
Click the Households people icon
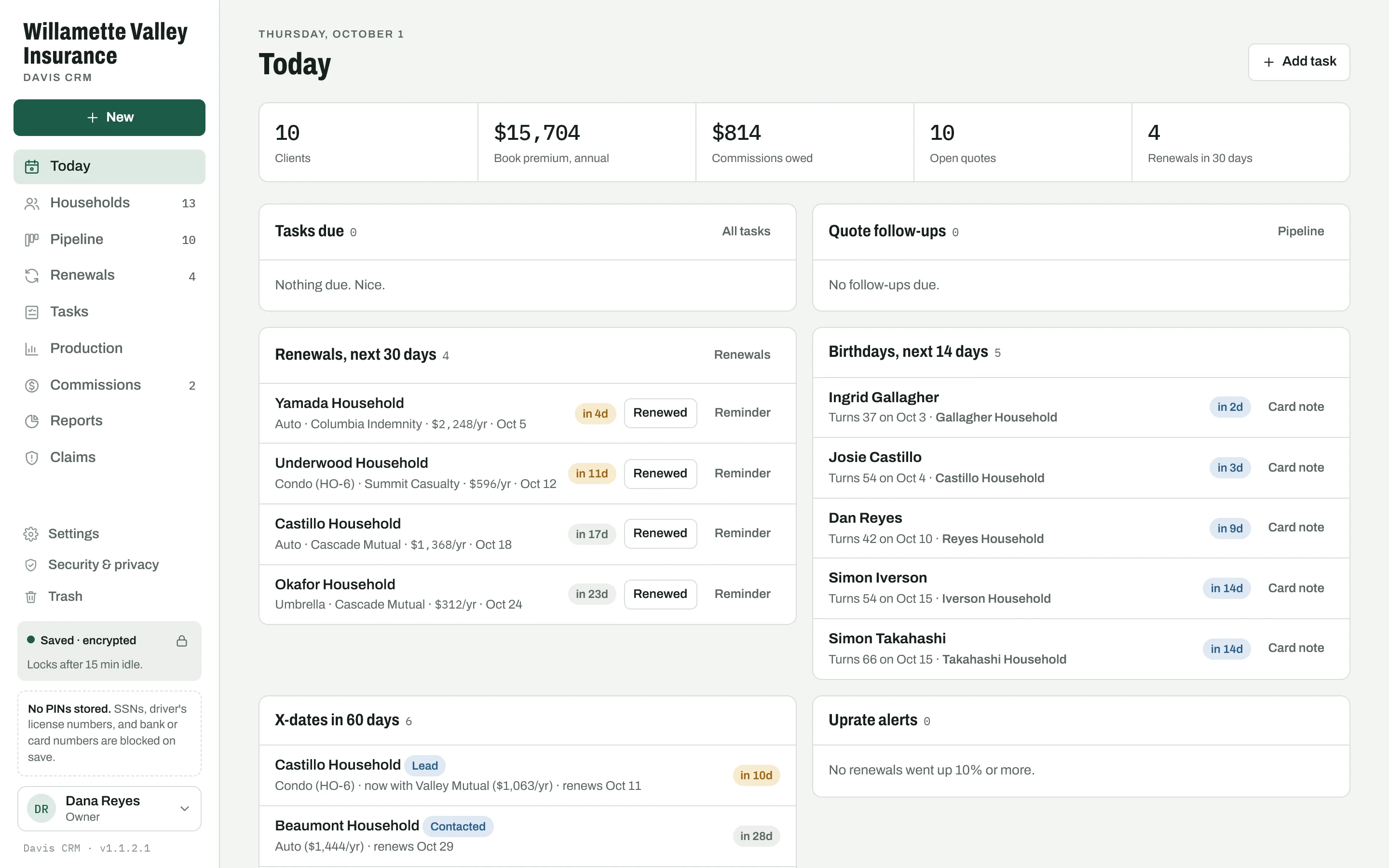point(31,203)
